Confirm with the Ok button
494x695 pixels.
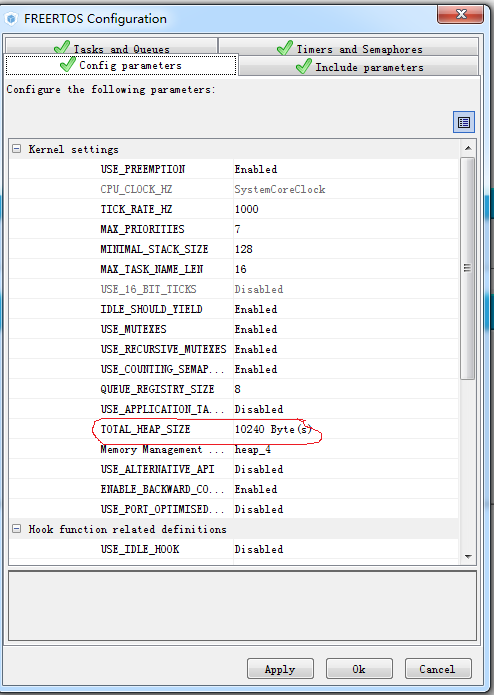click(359, 669)
